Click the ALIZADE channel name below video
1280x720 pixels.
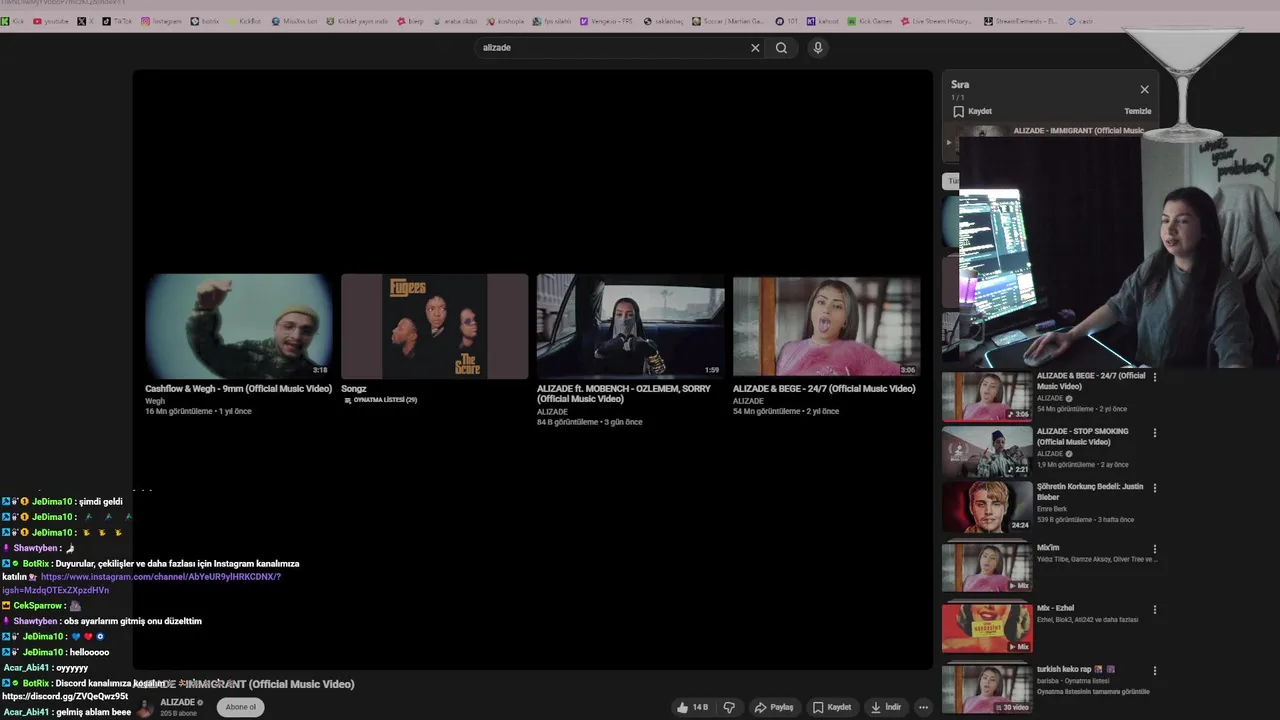coord(178,702)
